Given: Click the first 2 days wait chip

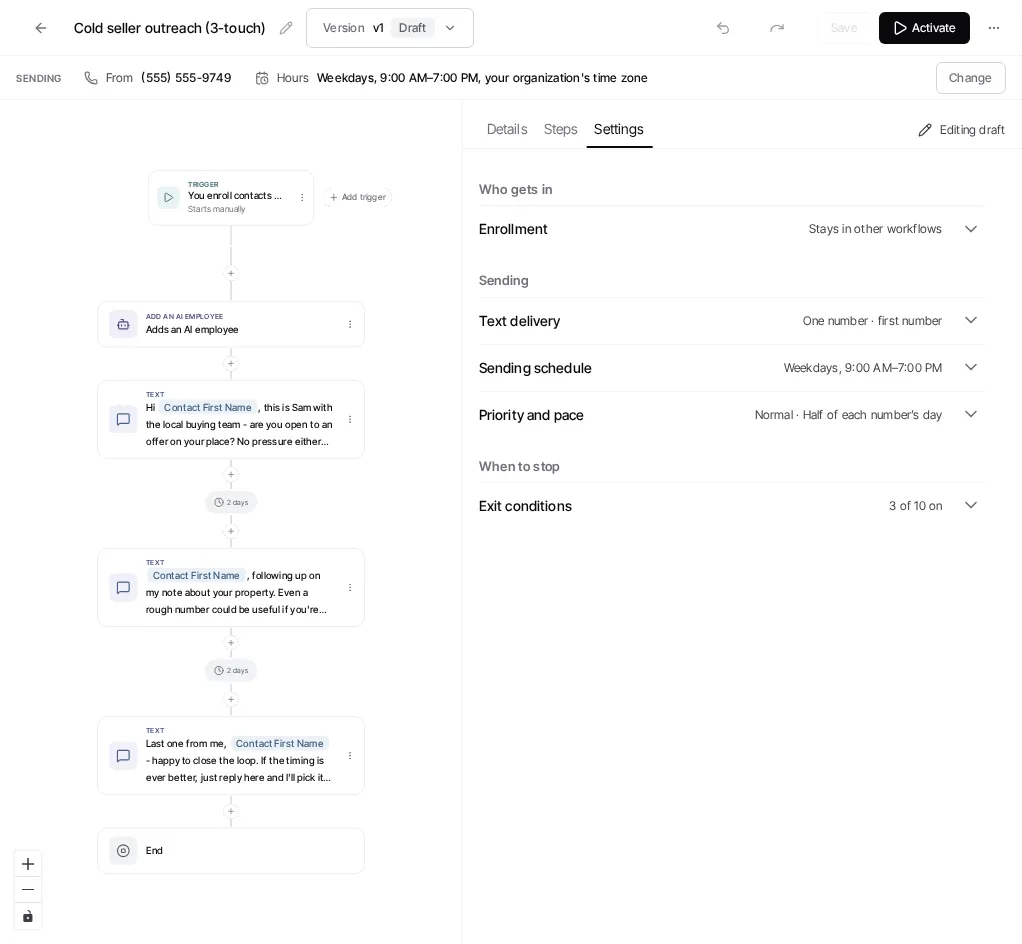Looking at the screenshot, I should [231, 503].
